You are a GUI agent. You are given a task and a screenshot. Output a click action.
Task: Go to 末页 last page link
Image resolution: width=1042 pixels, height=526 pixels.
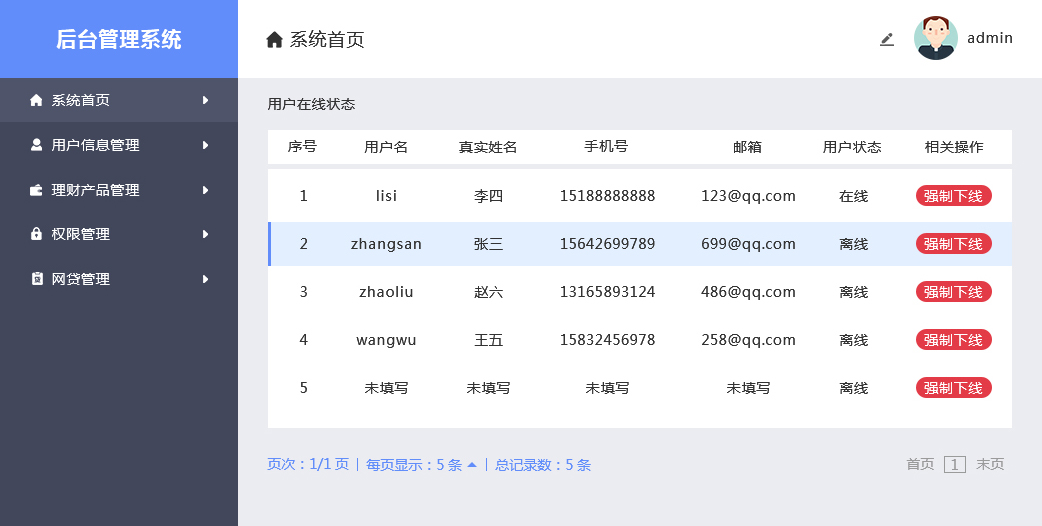pos(990,464)
